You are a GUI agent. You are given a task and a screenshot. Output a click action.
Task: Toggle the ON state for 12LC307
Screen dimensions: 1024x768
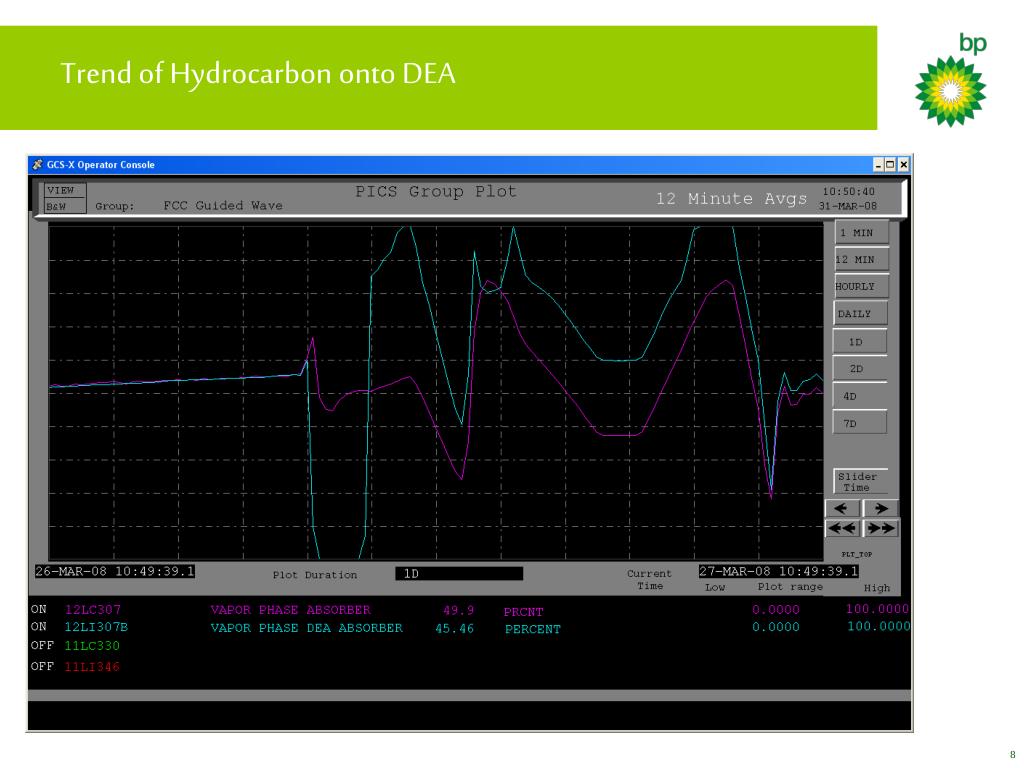(x=39, y=609)
